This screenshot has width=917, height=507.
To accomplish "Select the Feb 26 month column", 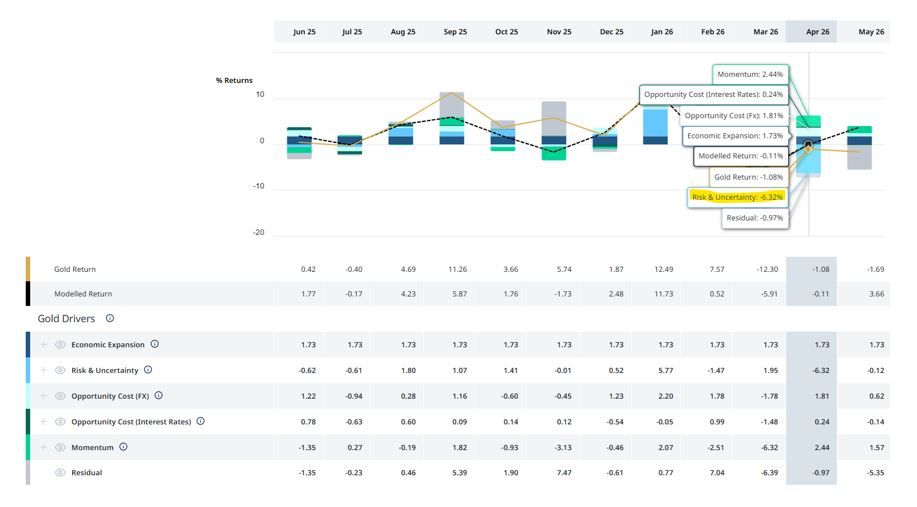I will tap(713, 32).
